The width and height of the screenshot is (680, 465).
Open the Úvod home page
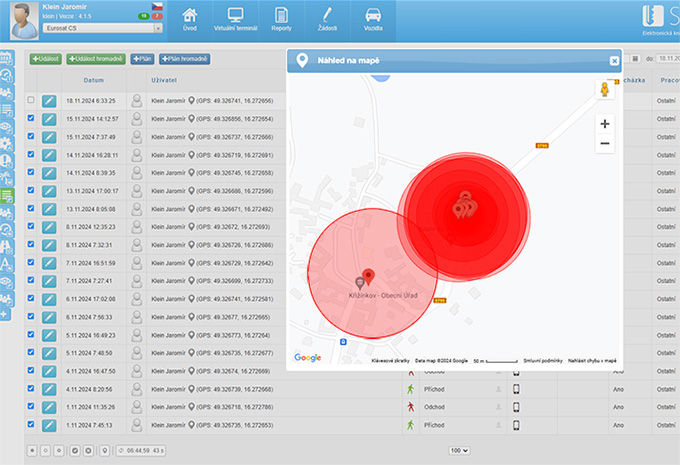click(190, 19)
